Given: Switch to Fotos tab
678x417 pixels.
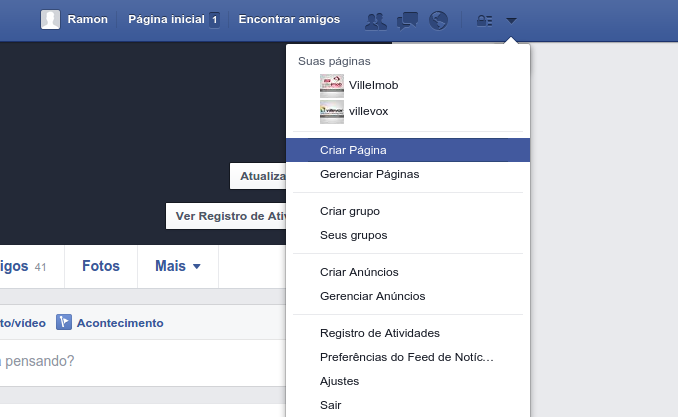Looking at the screenshot, I should point(101,266).
